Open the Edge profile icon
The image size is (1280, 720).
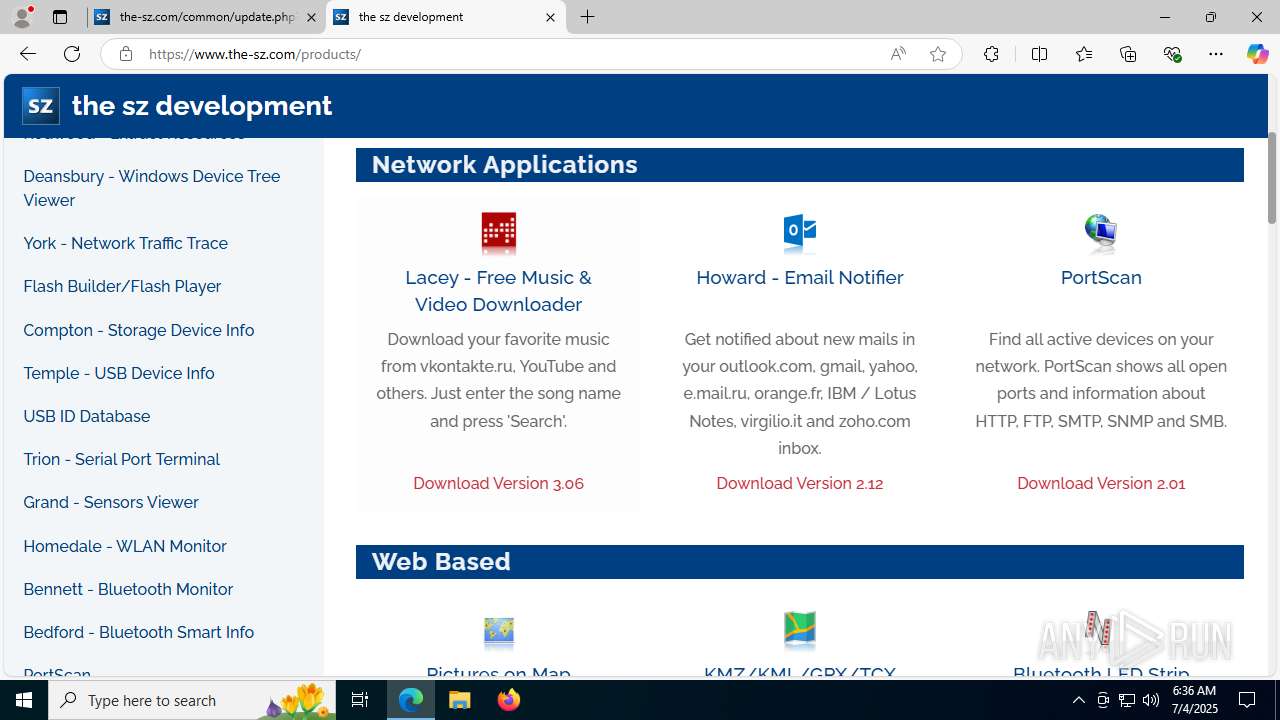(22, 17)
